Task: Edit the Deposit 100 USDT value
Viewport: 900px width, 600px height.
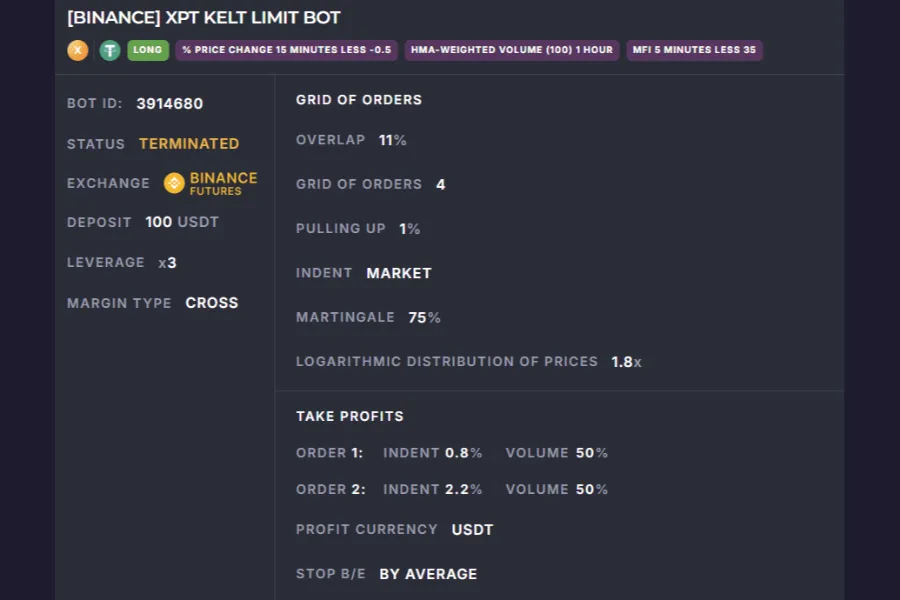Action: pos(182,222)
